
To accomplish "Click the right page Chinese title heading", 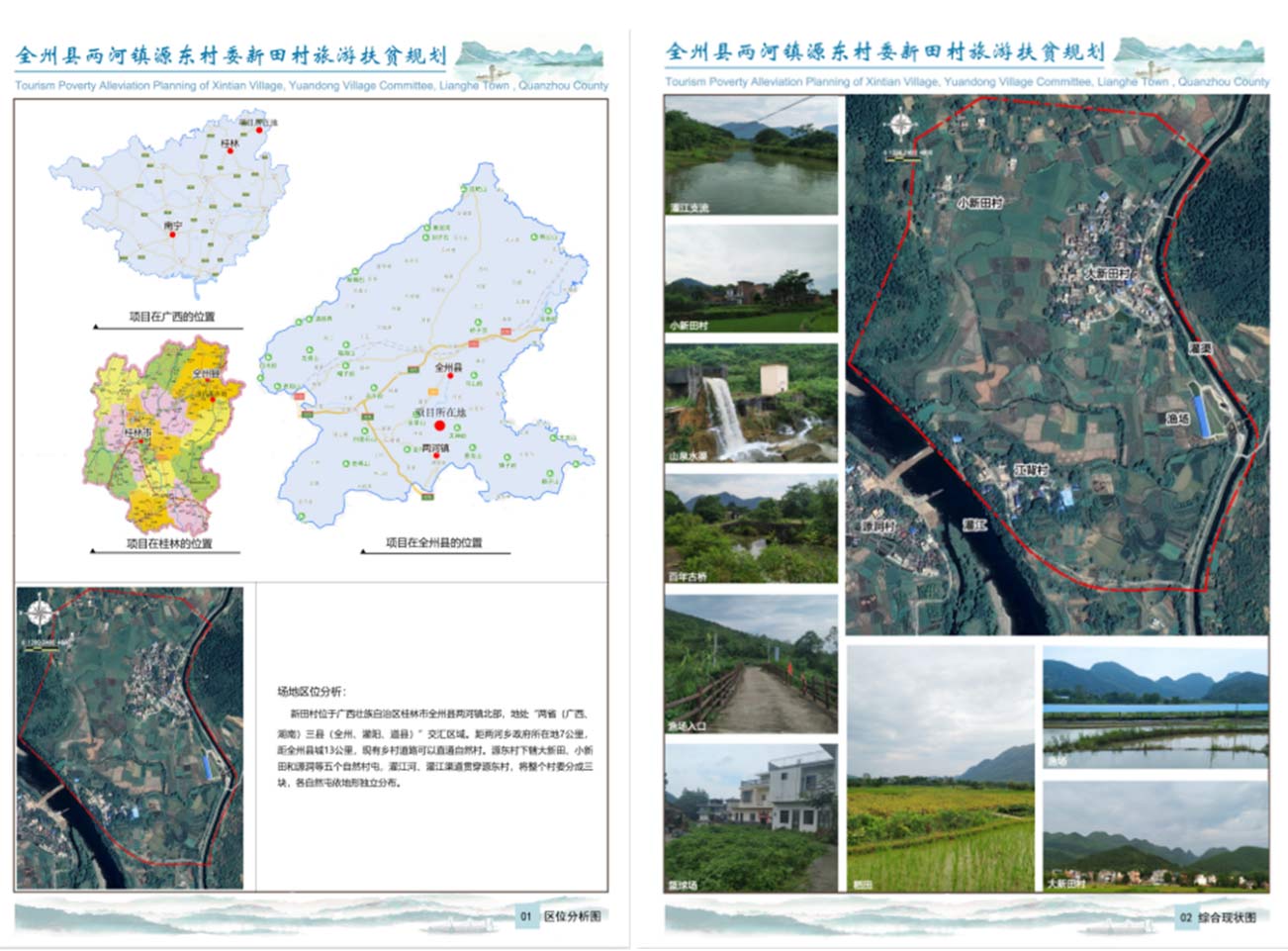I will [x=885, y=51].
